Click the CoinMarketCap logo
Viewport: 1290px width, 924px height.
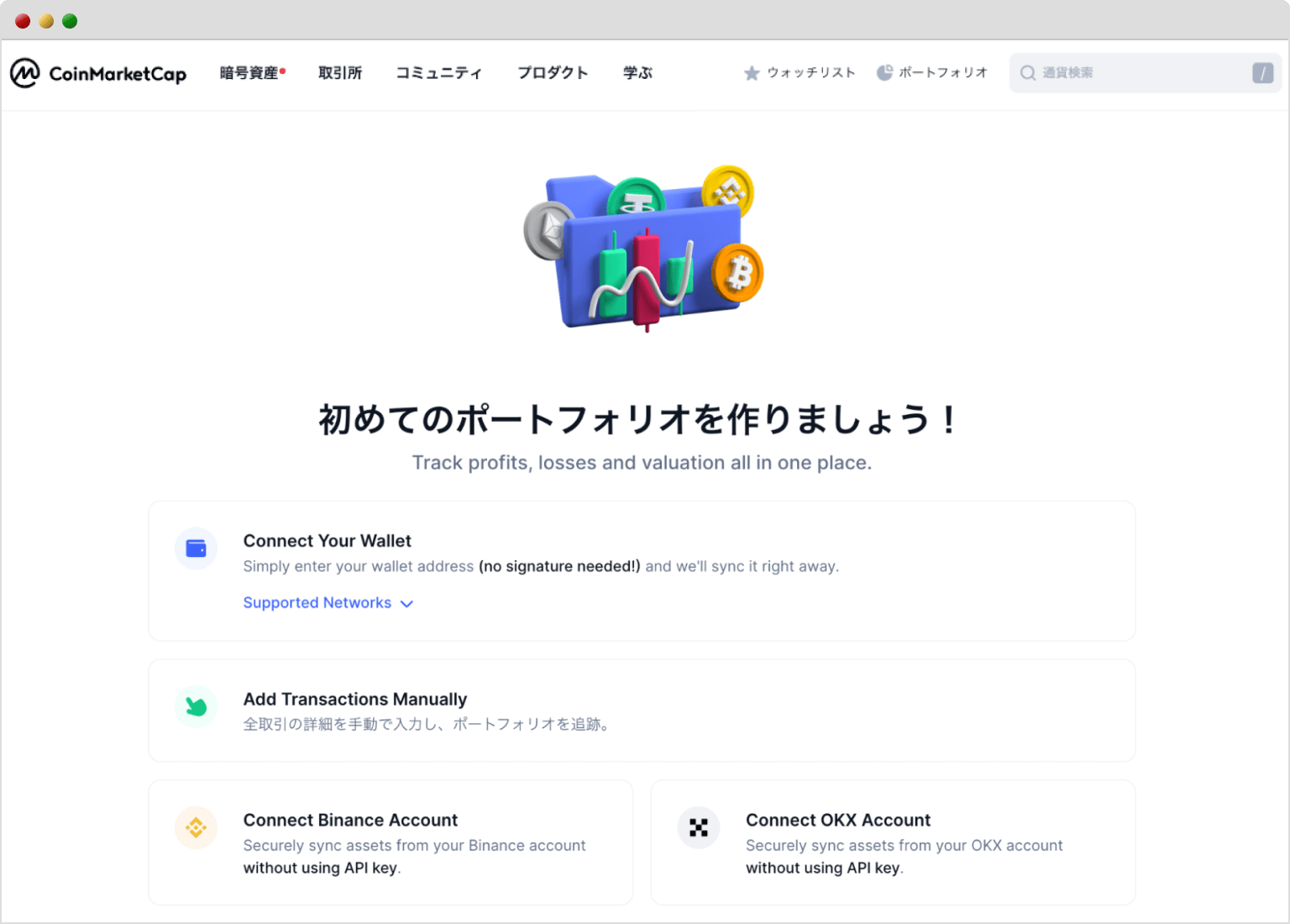pyautogui.click(x=98, y=73)
